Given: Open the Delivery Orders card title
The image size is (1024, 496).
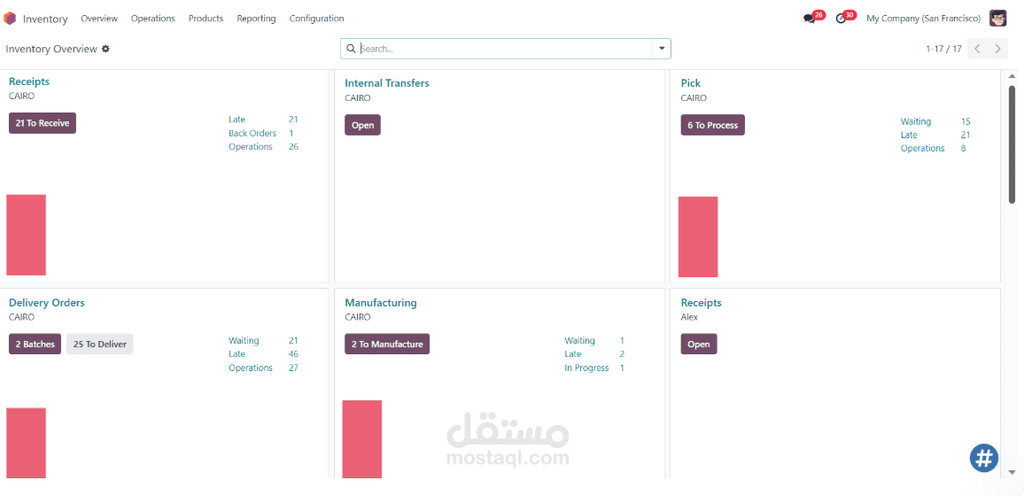Looking at the screenshot, I should [x=46, y=303].
